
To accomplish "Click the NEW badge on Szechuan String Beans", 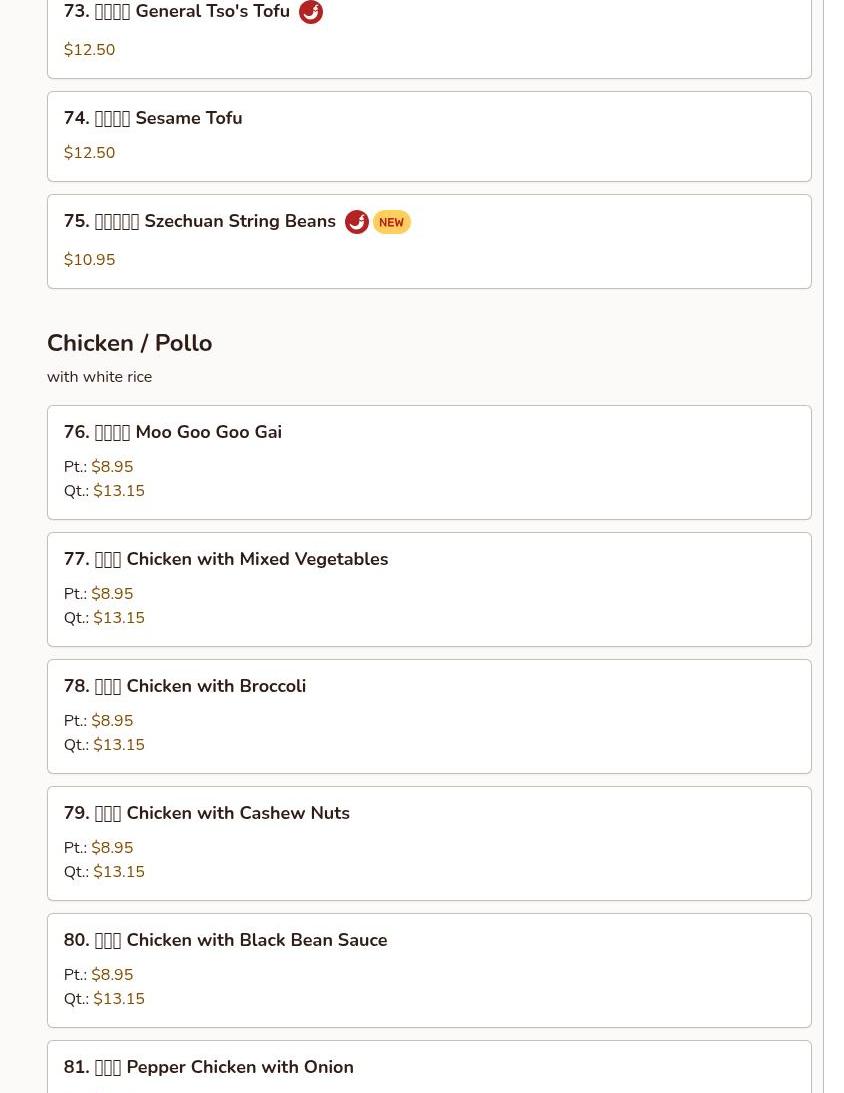I will click(x=392, y=222).
